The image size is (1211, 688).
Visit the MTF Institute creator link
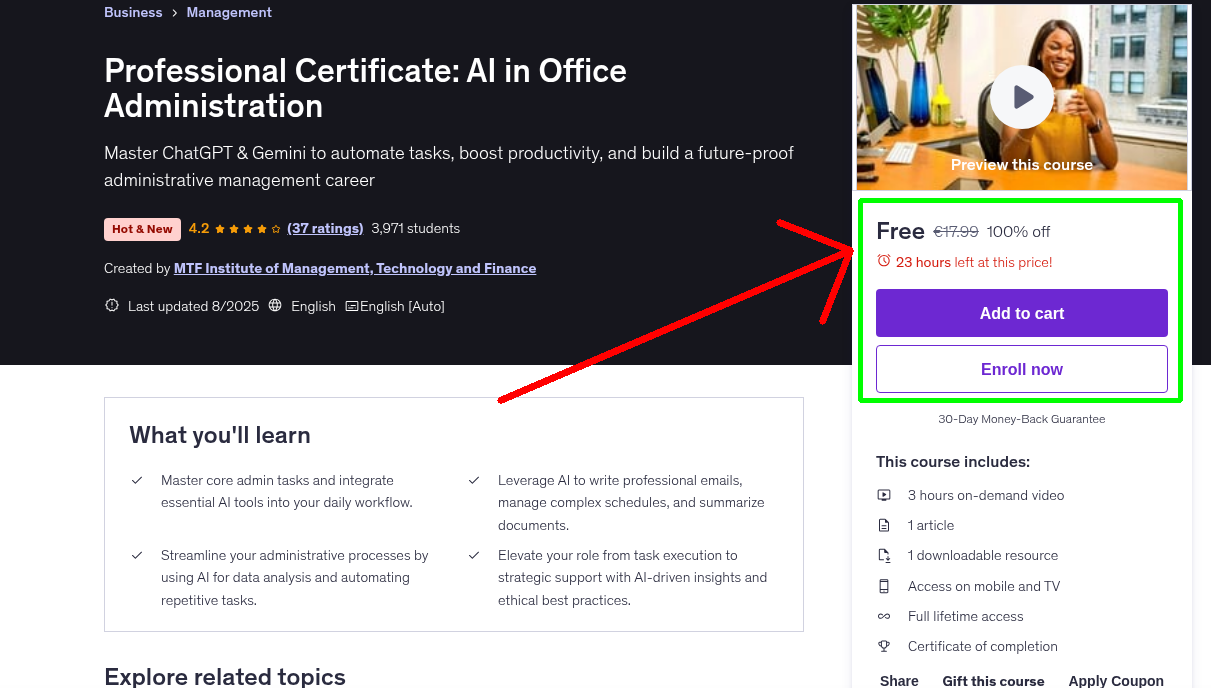[x=355, y=268]
